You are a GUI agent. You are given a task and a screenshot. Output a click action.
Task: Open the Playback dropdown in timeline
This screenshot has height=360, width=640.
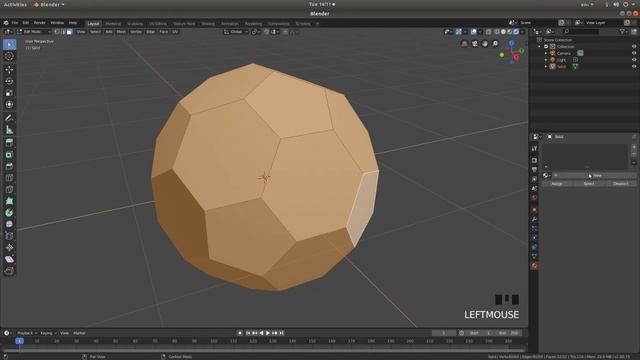[27, 333]
